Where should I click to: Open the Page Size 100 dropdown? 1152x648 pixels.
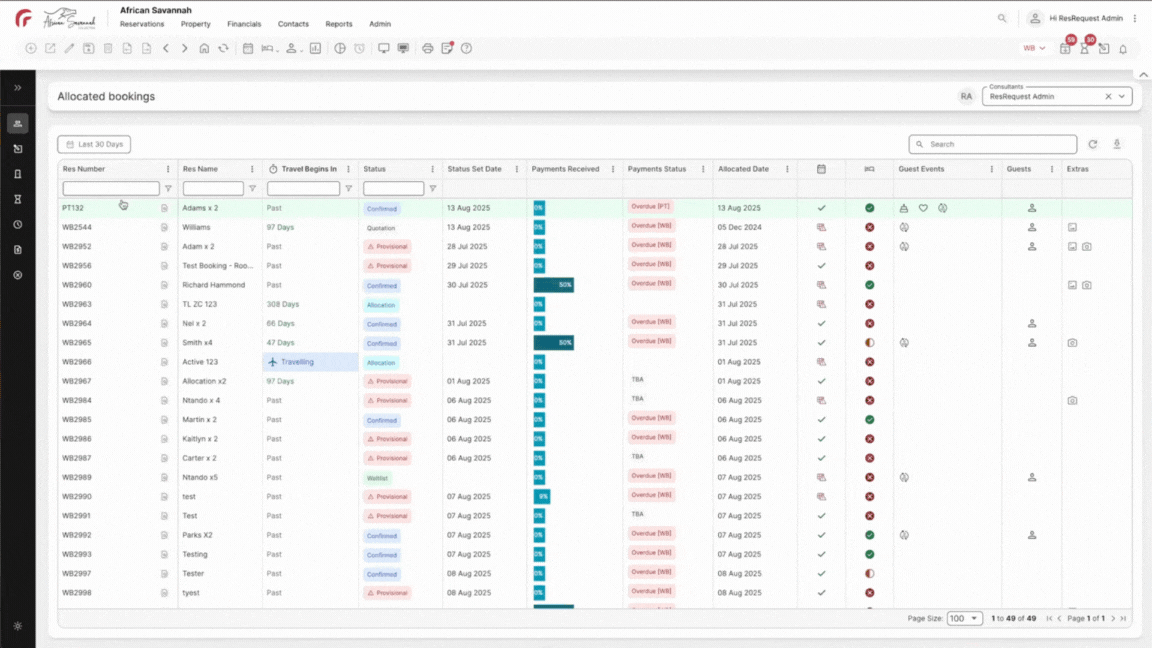965,619
